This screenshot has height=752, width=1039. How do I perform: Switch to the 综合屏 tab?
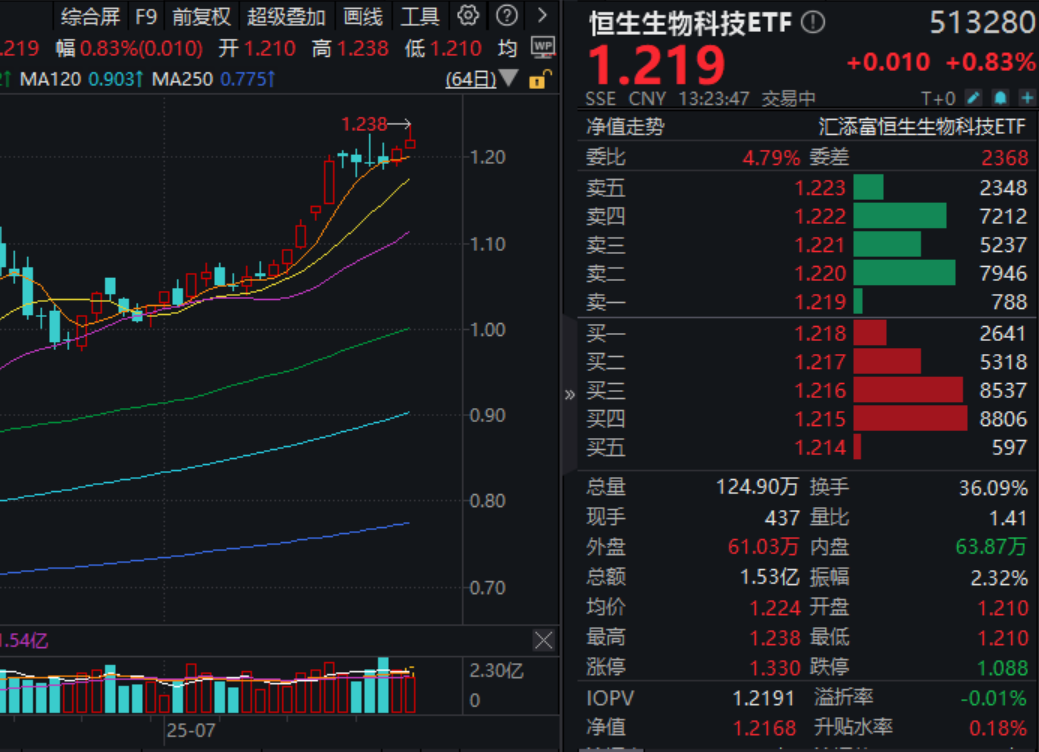click(94, 15)
